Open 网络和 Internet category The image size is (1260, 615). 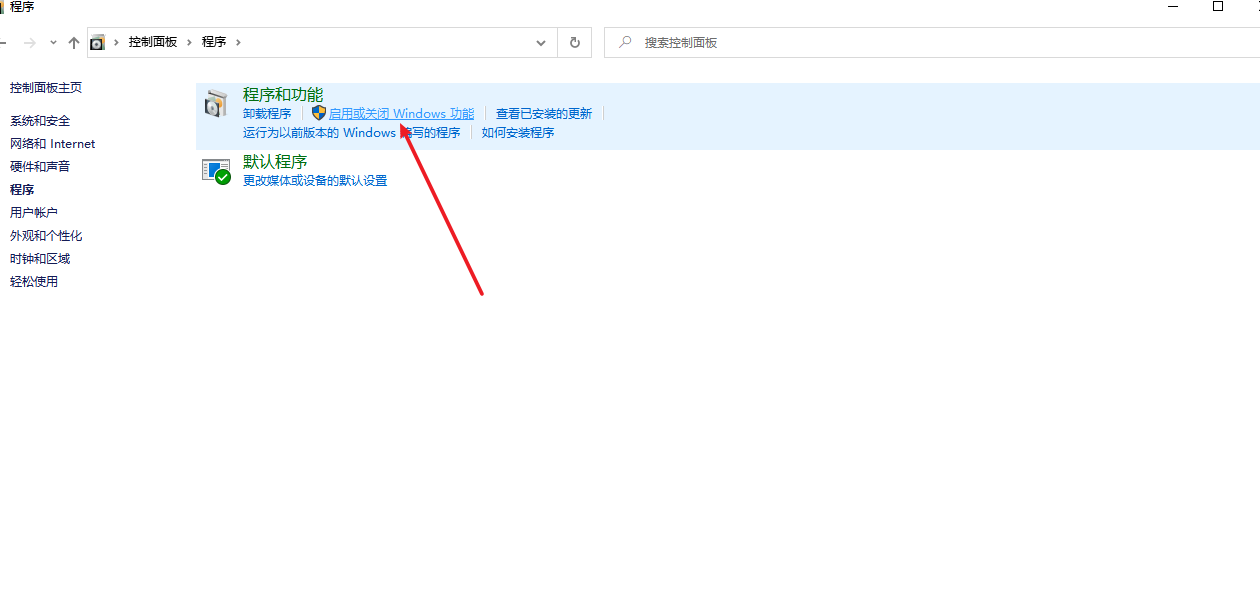pyautogui.click(x=53, y=144)
